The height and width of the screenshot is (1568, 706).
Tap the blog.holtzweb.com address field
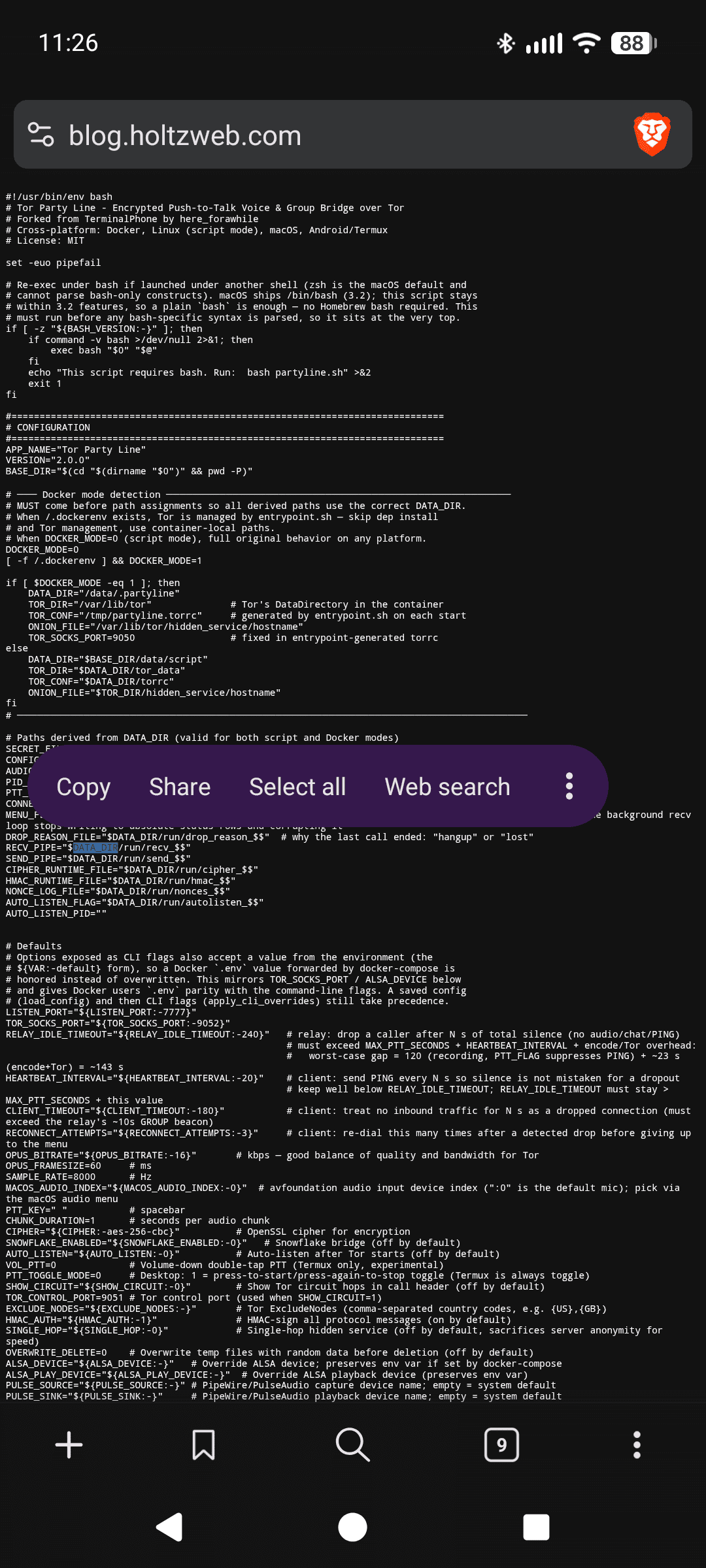click(185, 136)
